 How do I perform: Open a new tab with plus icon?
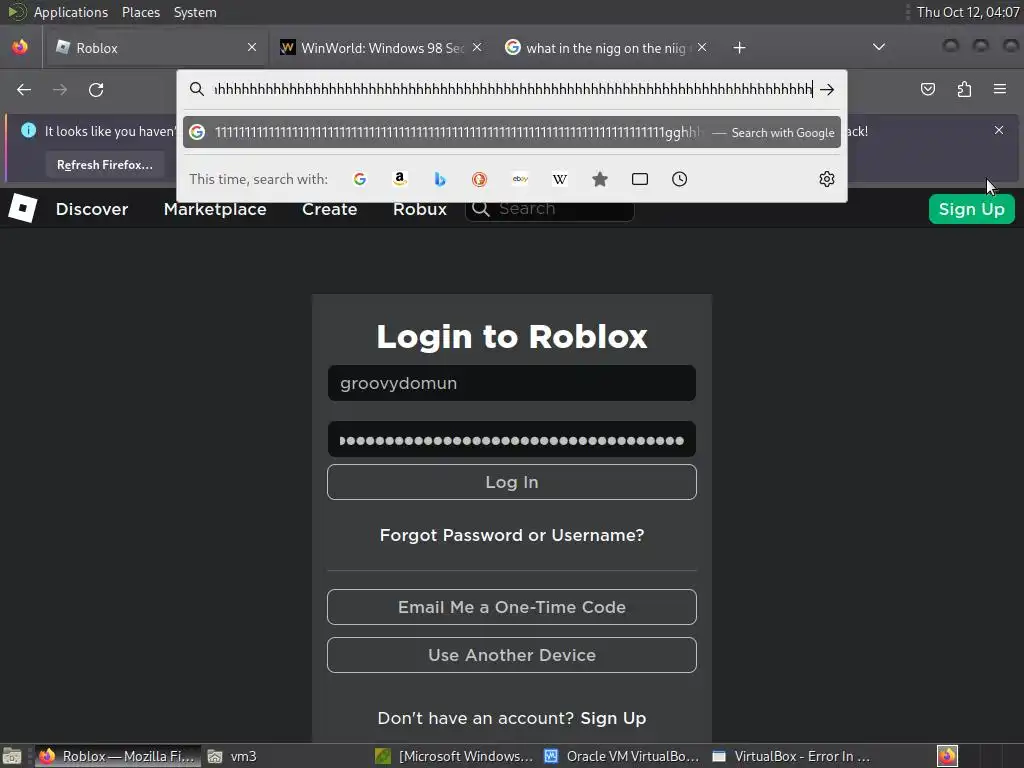(x=739, y=48)
